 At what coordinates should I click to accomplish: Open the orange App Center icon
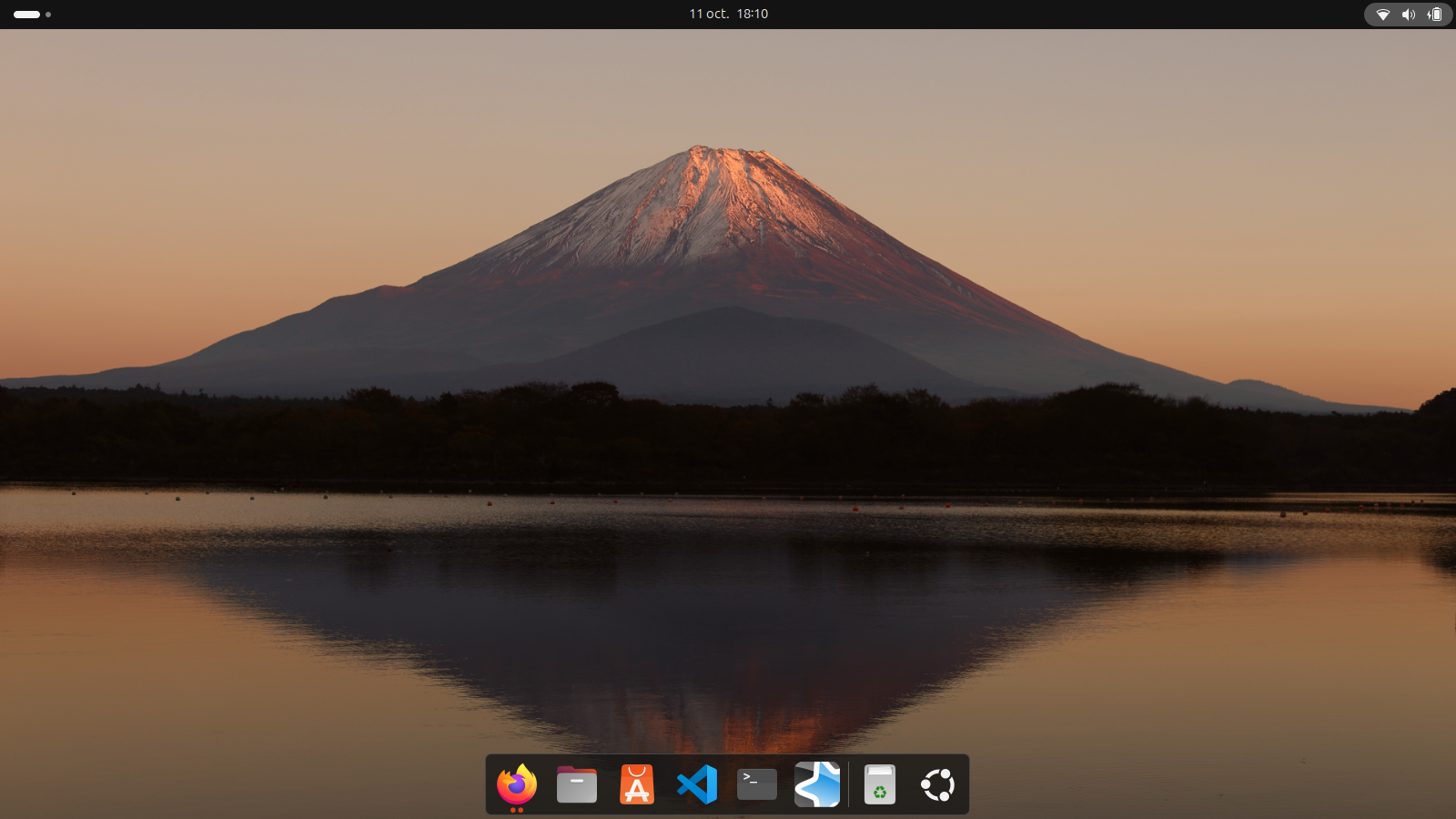(x=637, y=784)
